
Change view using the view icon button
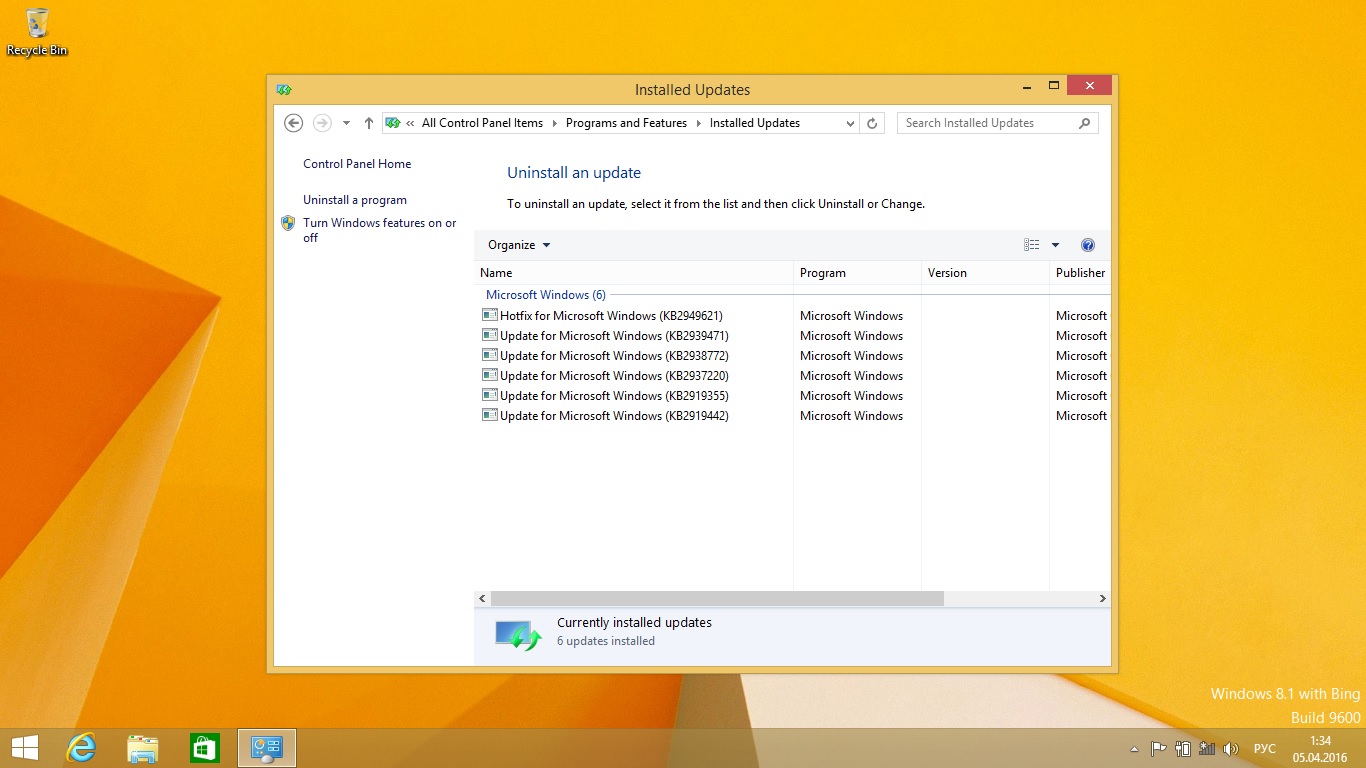point(1032,245)
